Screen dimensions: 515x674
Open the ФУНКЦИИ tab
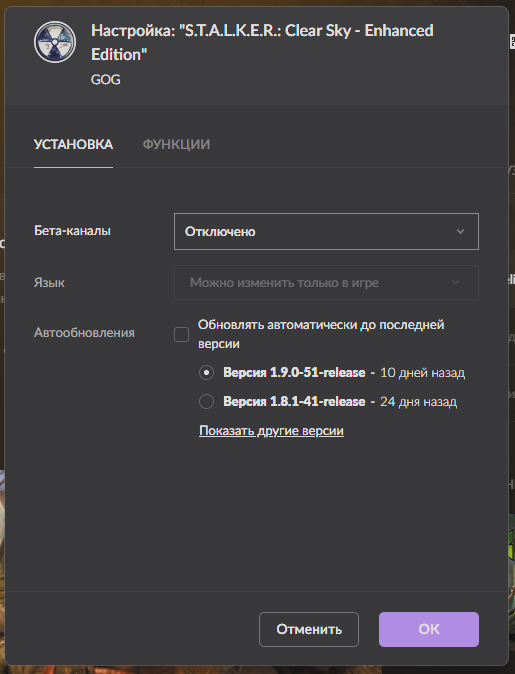(x=176, y=144)
